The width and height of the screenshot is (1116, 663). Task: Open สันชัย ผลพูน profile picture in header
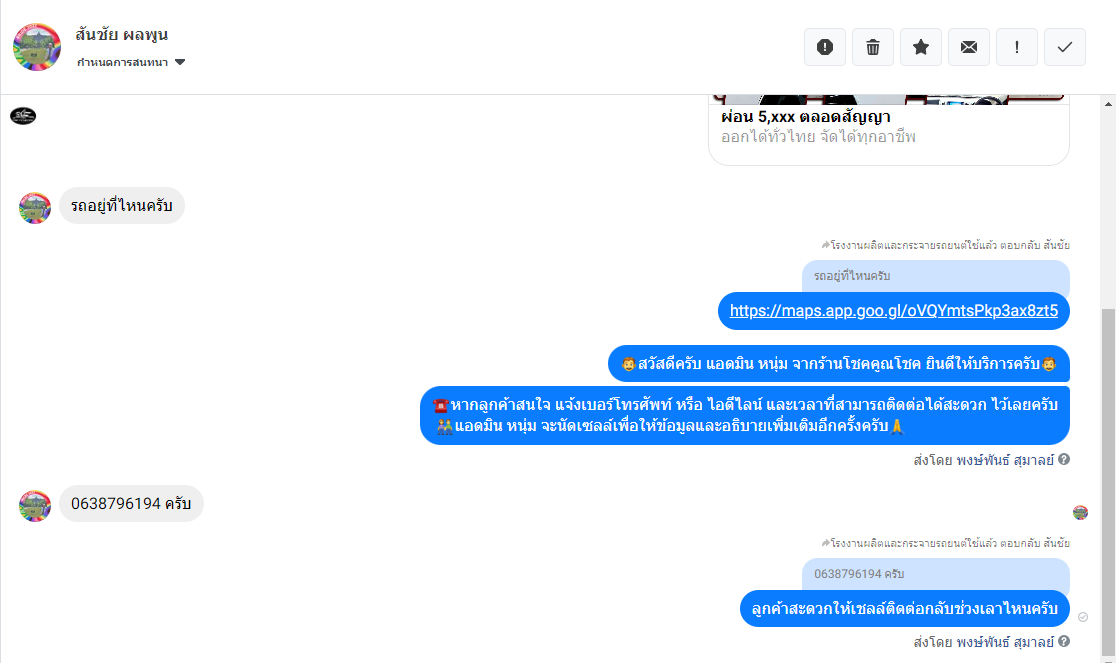click(x=37, y=47)
